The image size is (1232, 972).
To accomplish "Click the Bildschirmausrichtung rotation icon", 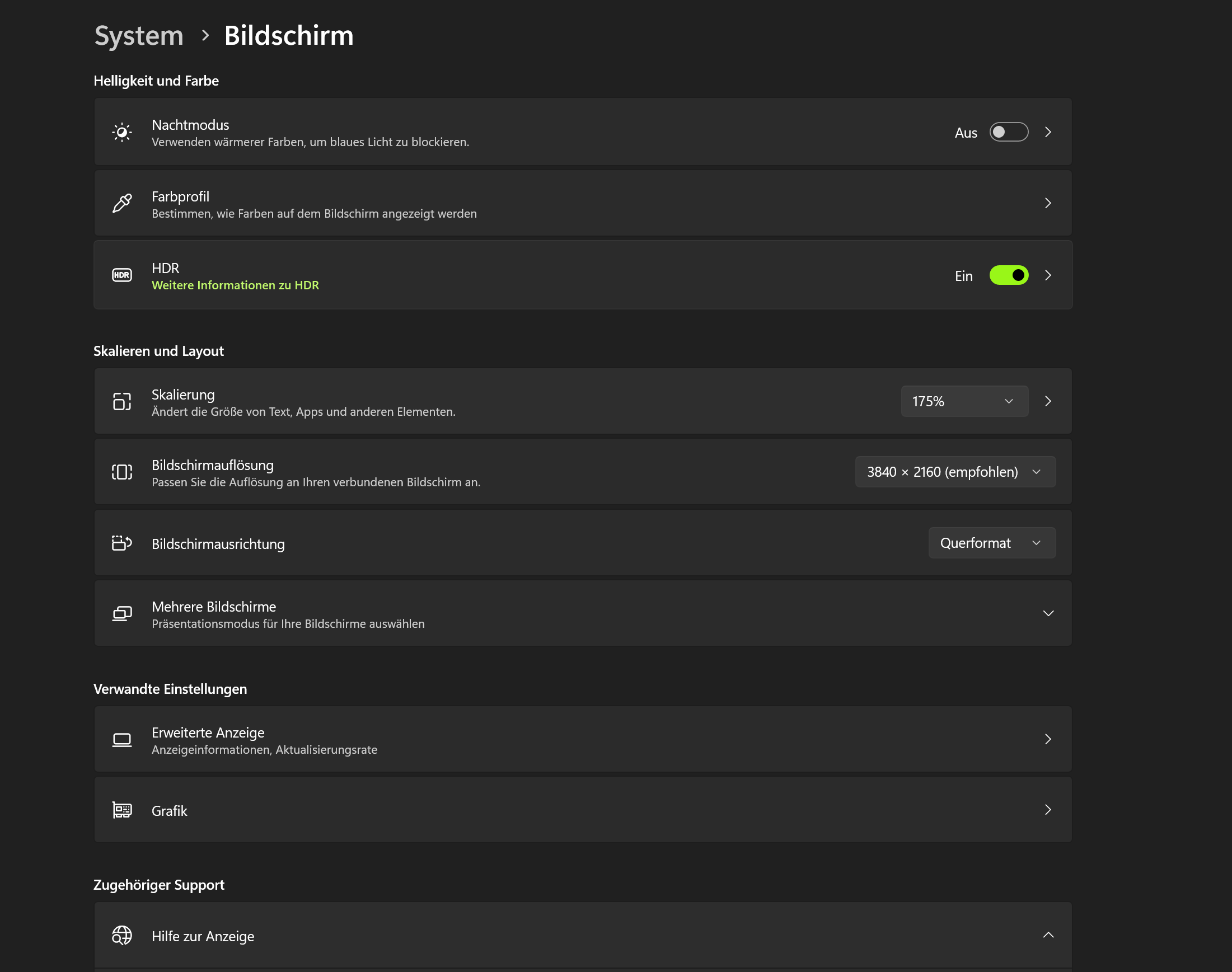I will (x=122, y=543).
